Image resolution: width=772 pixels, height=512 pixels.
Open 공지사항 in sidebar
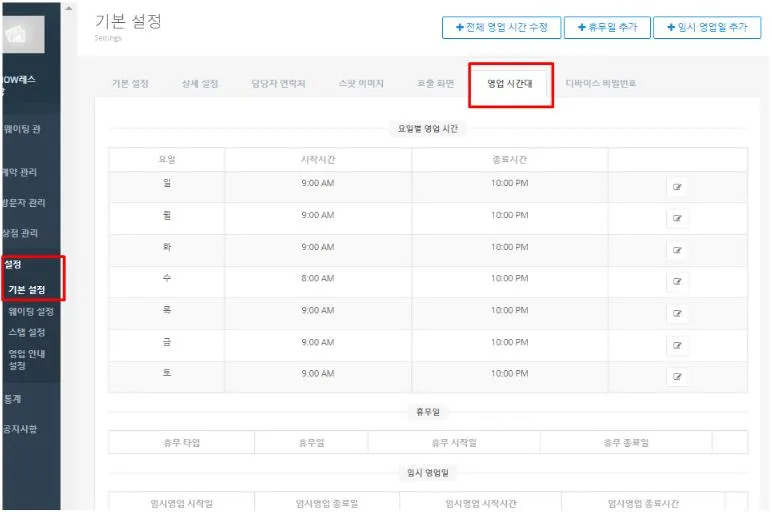click(x=20, y=429)
